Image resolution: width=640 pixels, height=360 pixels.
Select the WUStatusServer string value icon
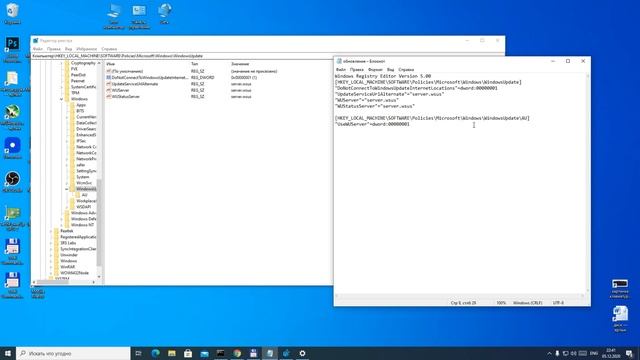pos(109,97)
